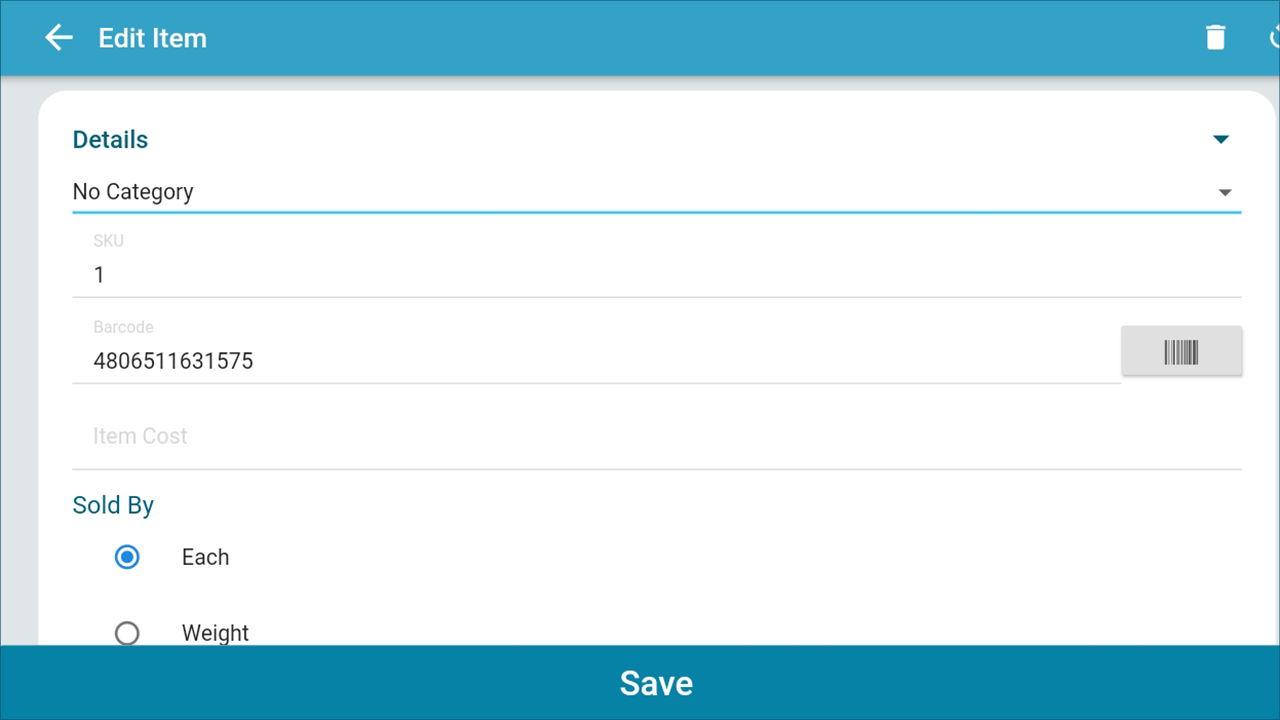Delete the item with trash icon

point(1215,38)
